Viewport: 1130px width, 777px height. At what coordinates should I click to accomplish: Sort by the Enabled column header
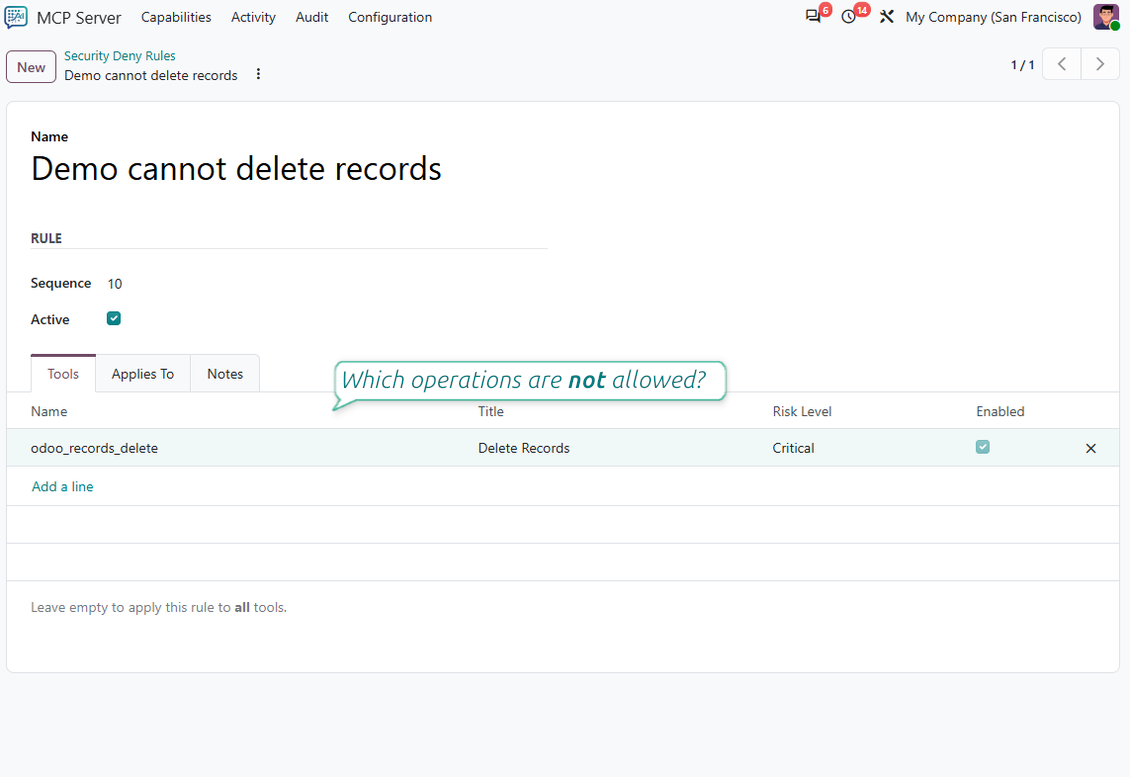[1000, 412]
